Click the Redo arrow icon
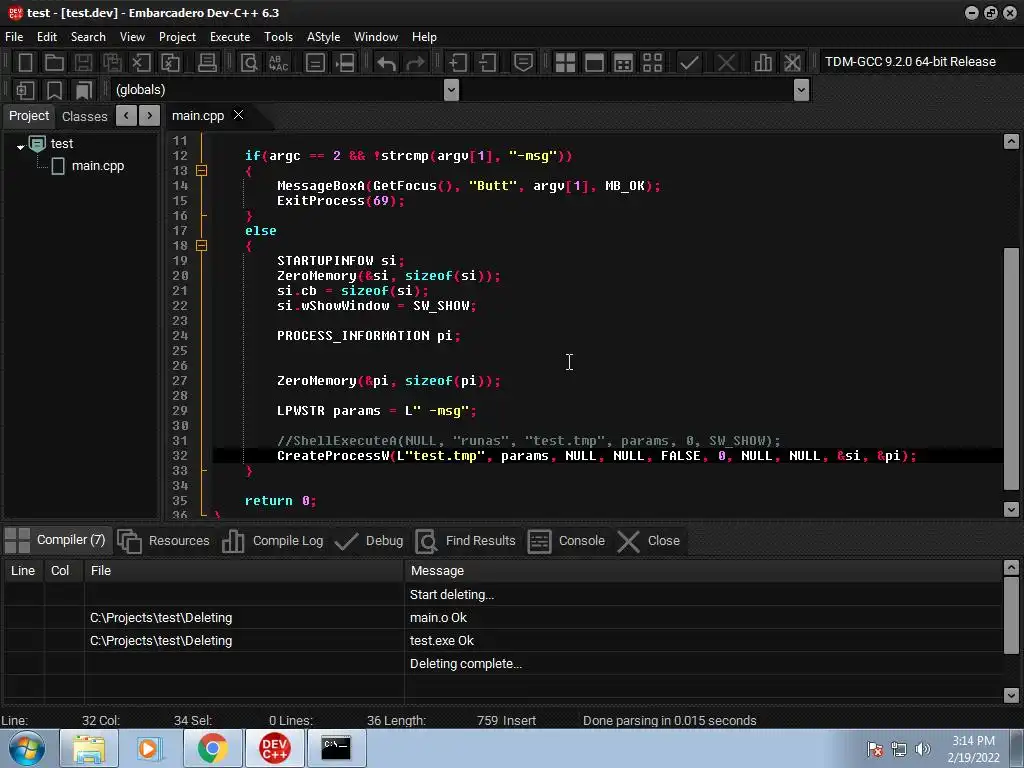The width and height of the screenshot is (1024, 768). pyautogui.click(x=415, y=63)
